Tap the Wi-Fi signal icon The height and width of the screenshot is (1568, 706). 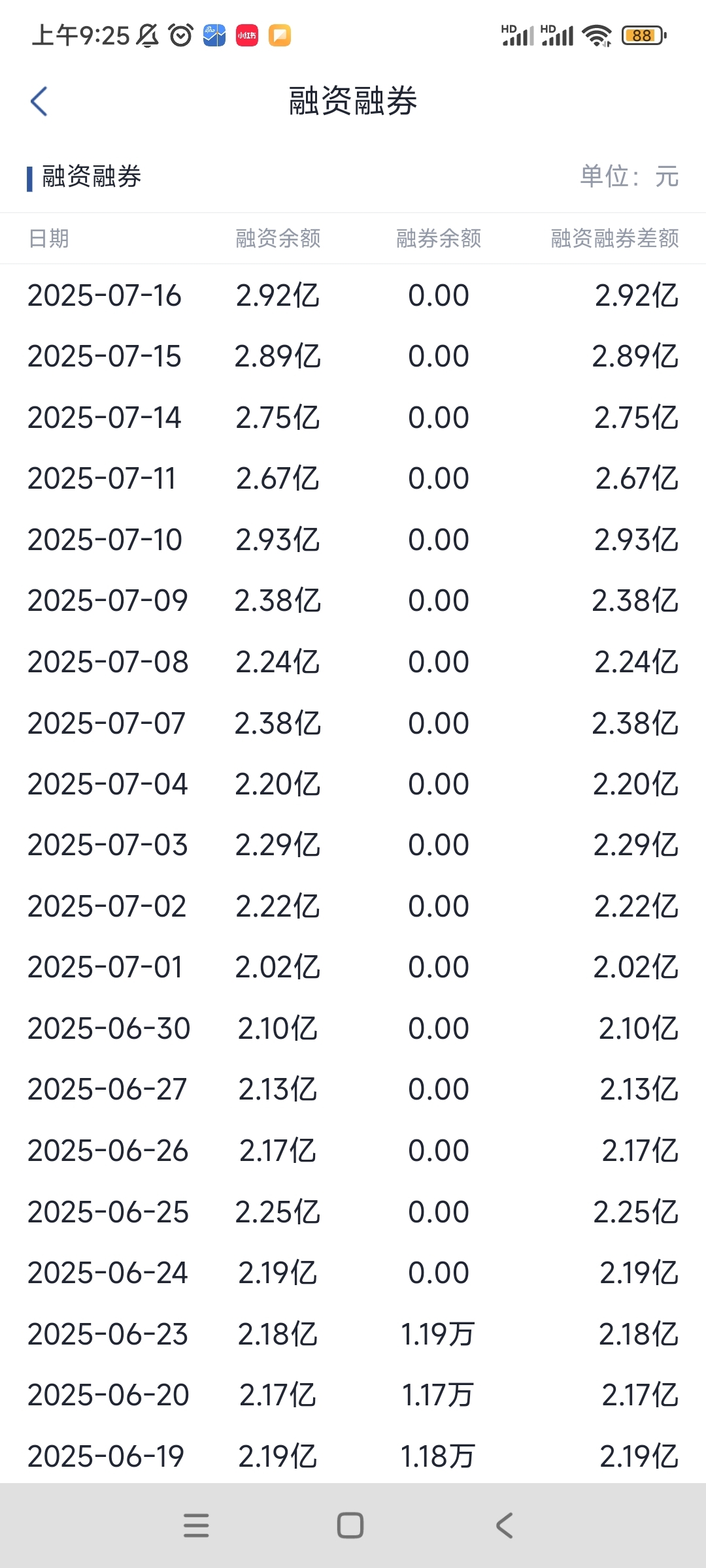[596, 35]
